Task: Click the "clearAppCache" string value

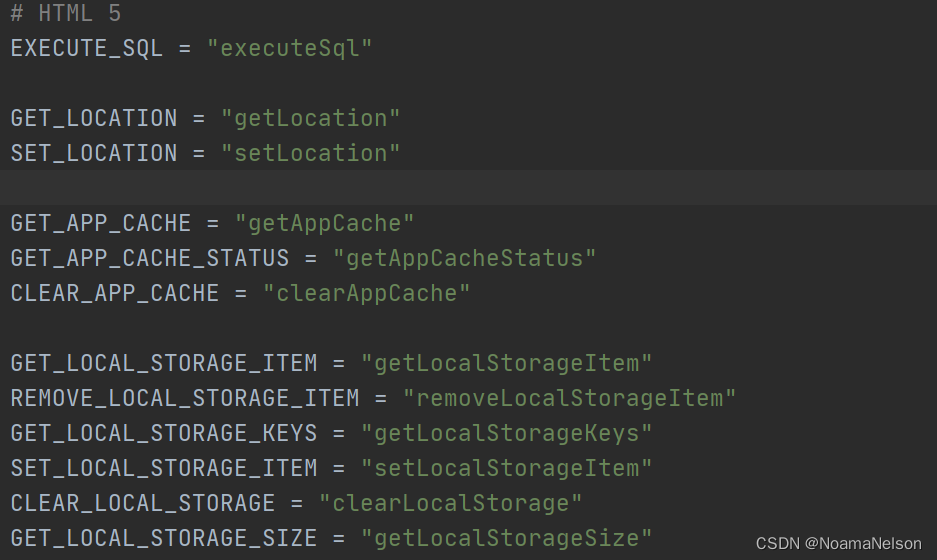Action: click(x=366, y=293)
